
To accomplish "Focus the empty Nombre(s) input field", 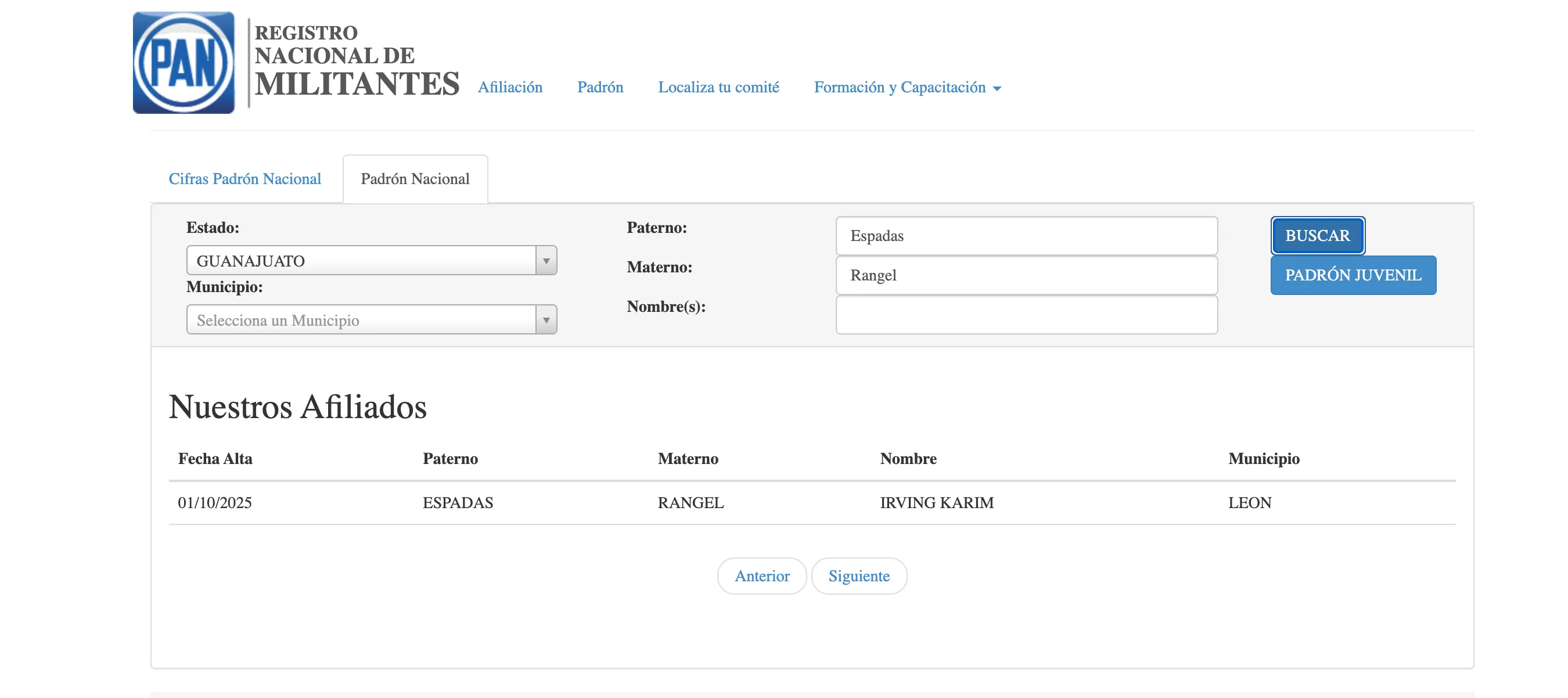I will 1026,315.
